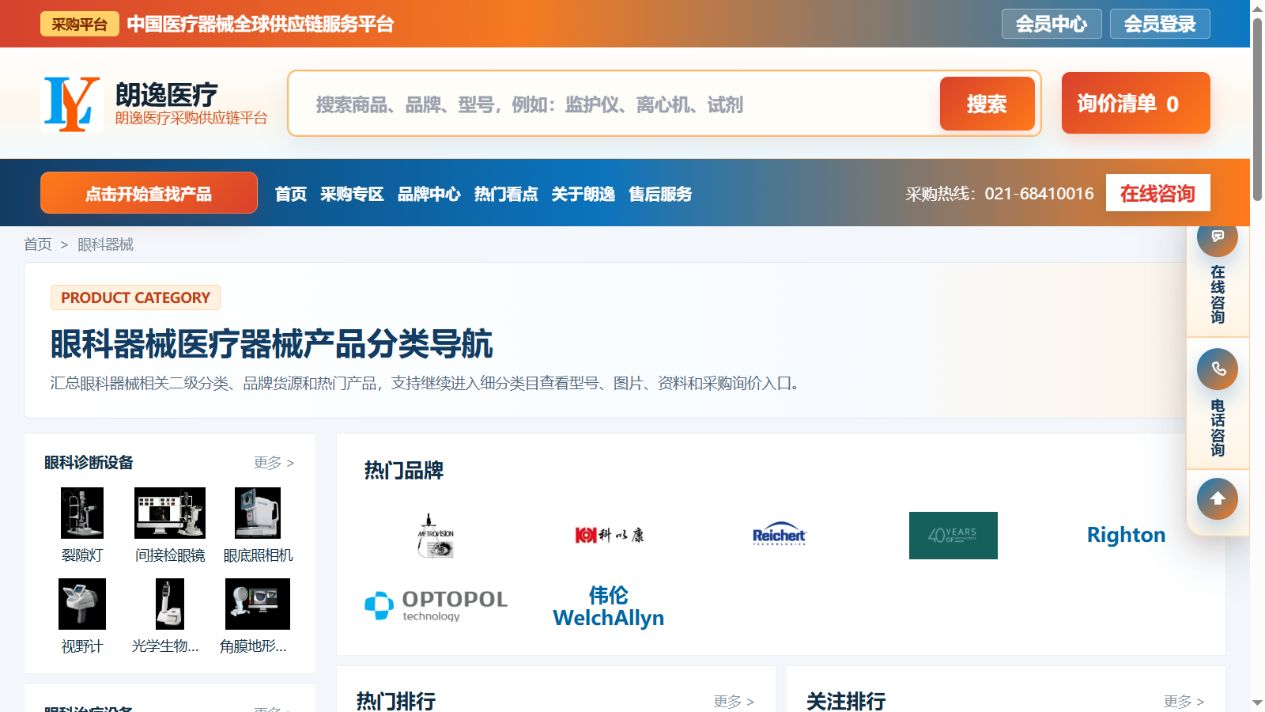Select the green 40 Years brand logo

click(953, 535)
